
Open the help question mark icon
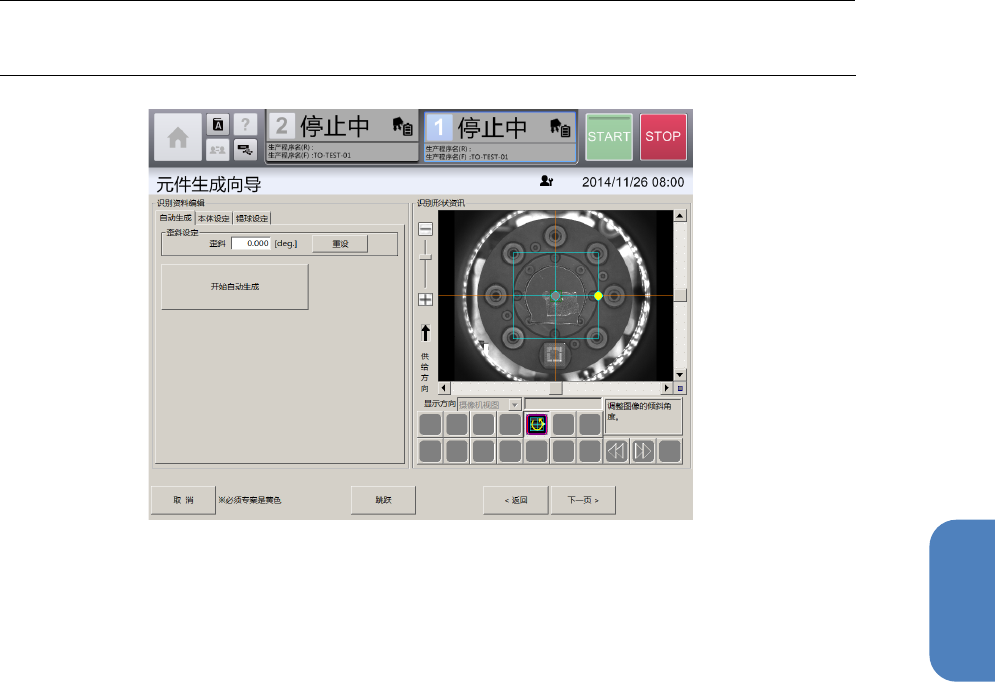(246, 124)
